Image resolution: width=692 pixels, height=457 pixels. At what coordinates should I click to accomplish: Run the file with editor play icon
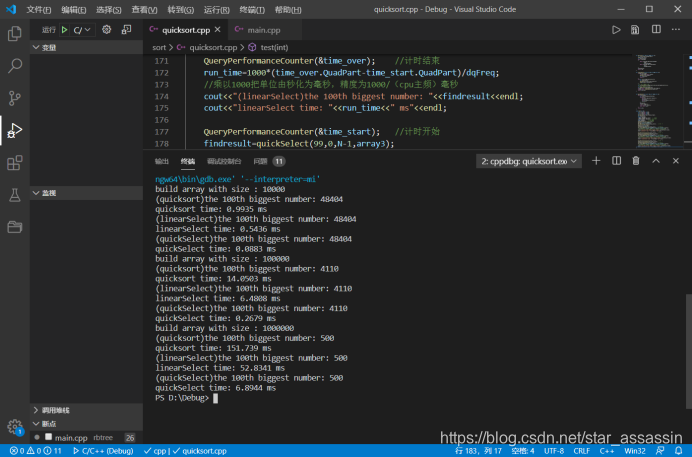point(616,30)
